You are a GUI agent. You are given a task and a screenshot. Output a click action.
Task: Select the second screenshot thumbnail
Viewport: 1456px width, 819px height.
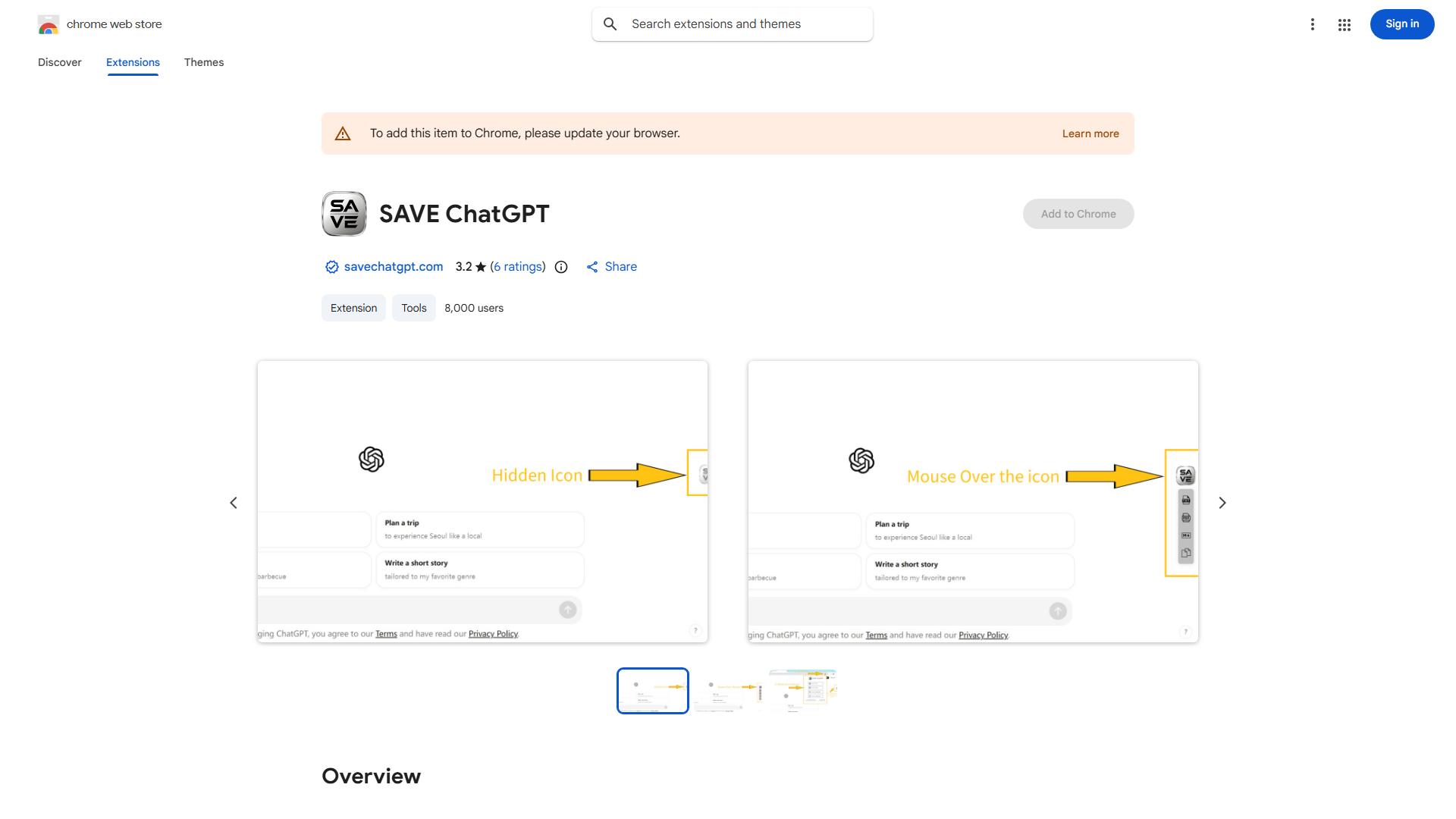click(728, 691)
